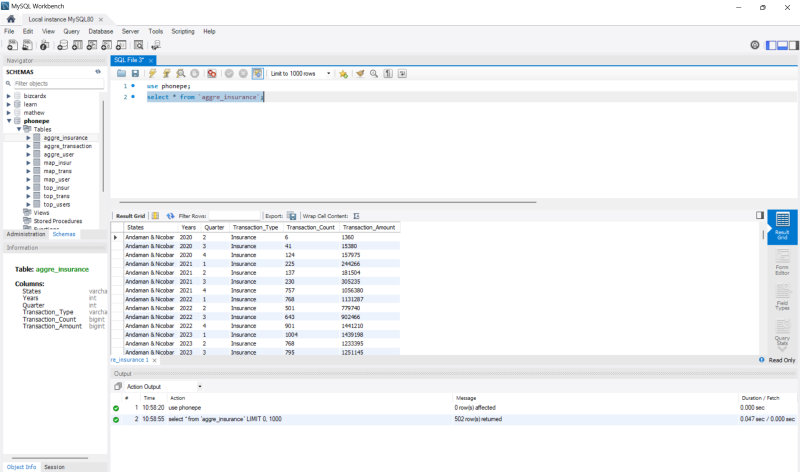Collapse the Tables node under phonepe
This screenshot has width=800, height=472.
click(x=19, y=129)
